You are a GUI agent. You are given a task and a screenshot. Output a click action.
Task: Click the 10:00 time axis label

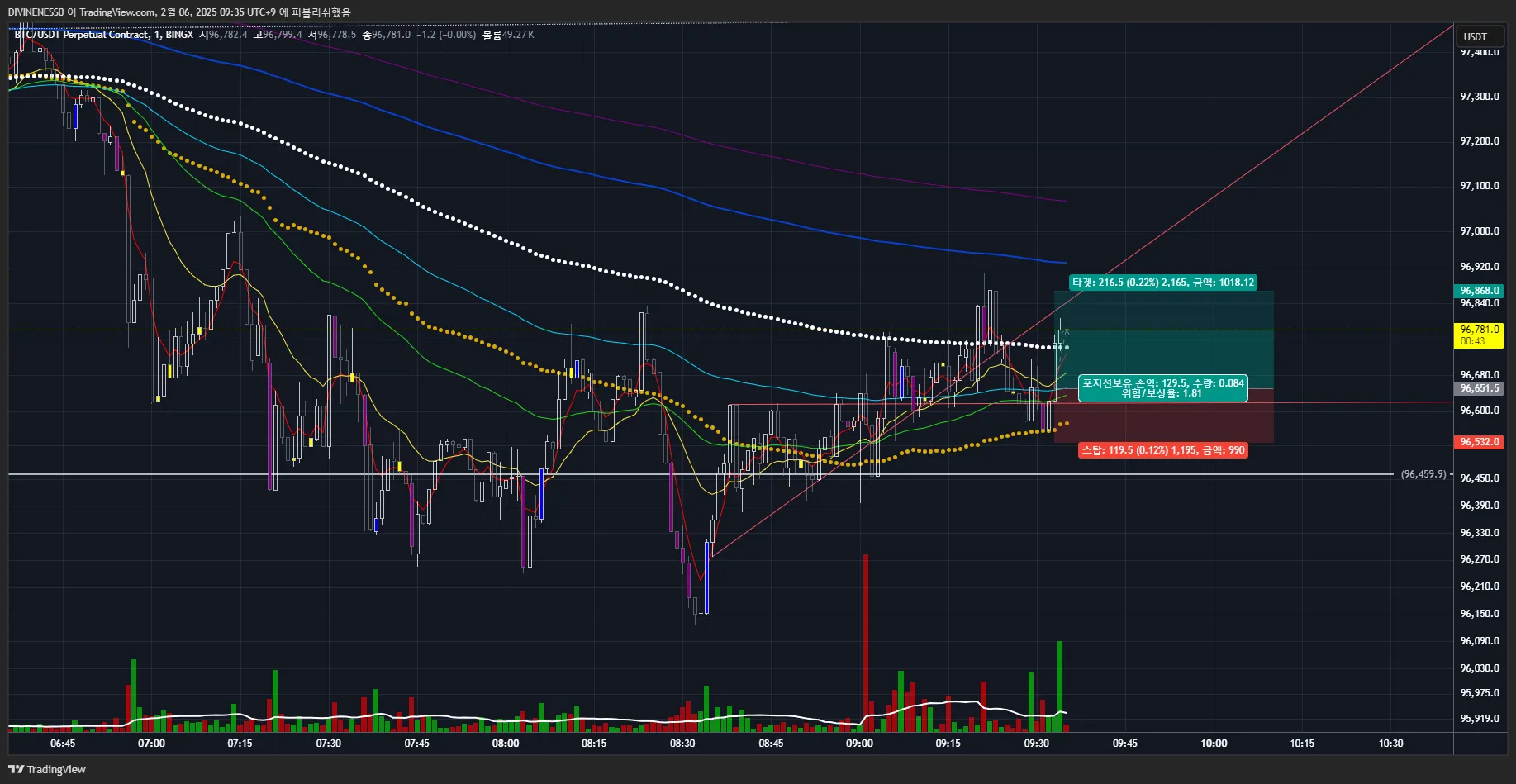coord(1214,744)
